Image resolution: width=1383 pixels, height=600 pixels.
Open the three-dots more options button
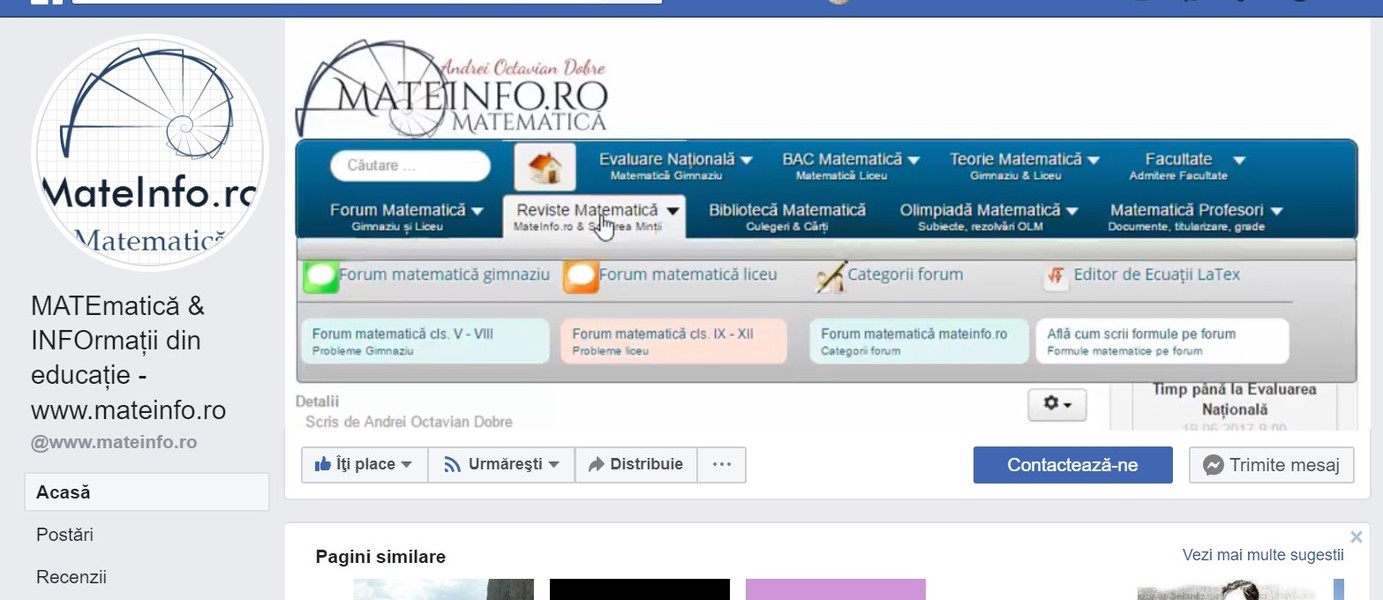721,464
